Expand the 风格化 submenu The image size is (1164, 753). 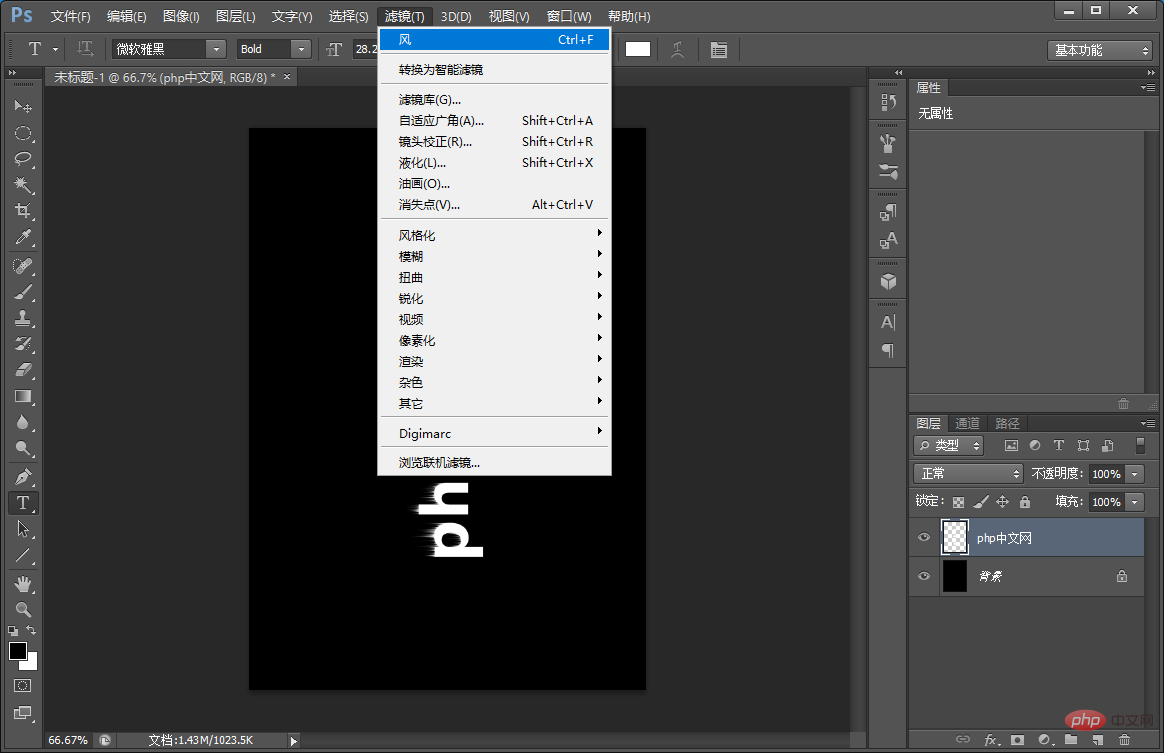click(x=494, y=235)
